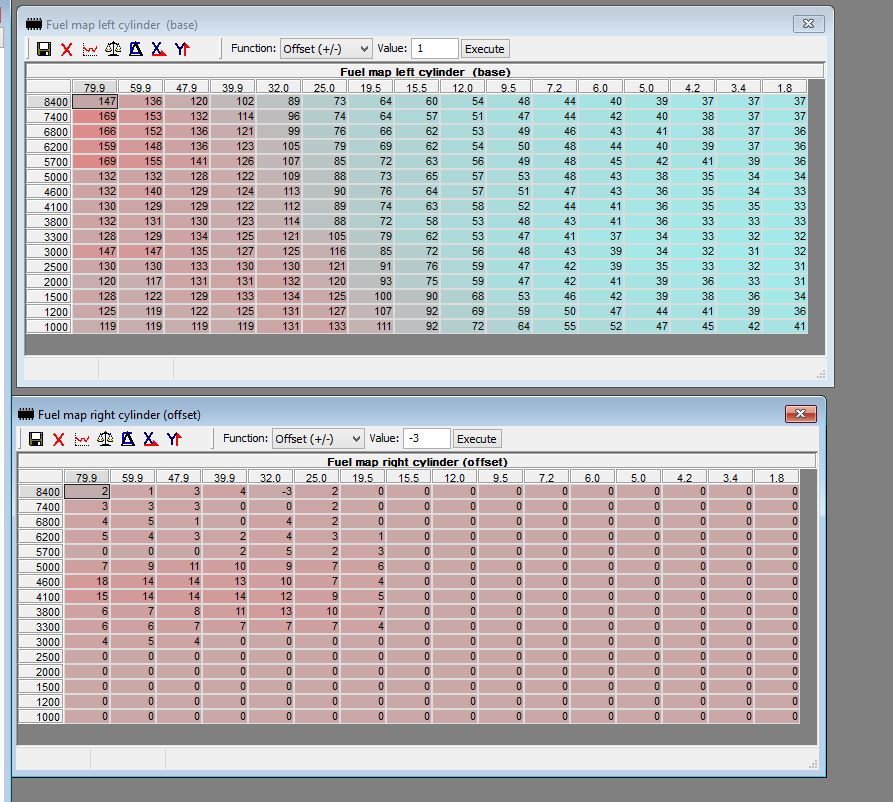Select 8400 row header in left cylinder map
893x802 pixels.
49,102
